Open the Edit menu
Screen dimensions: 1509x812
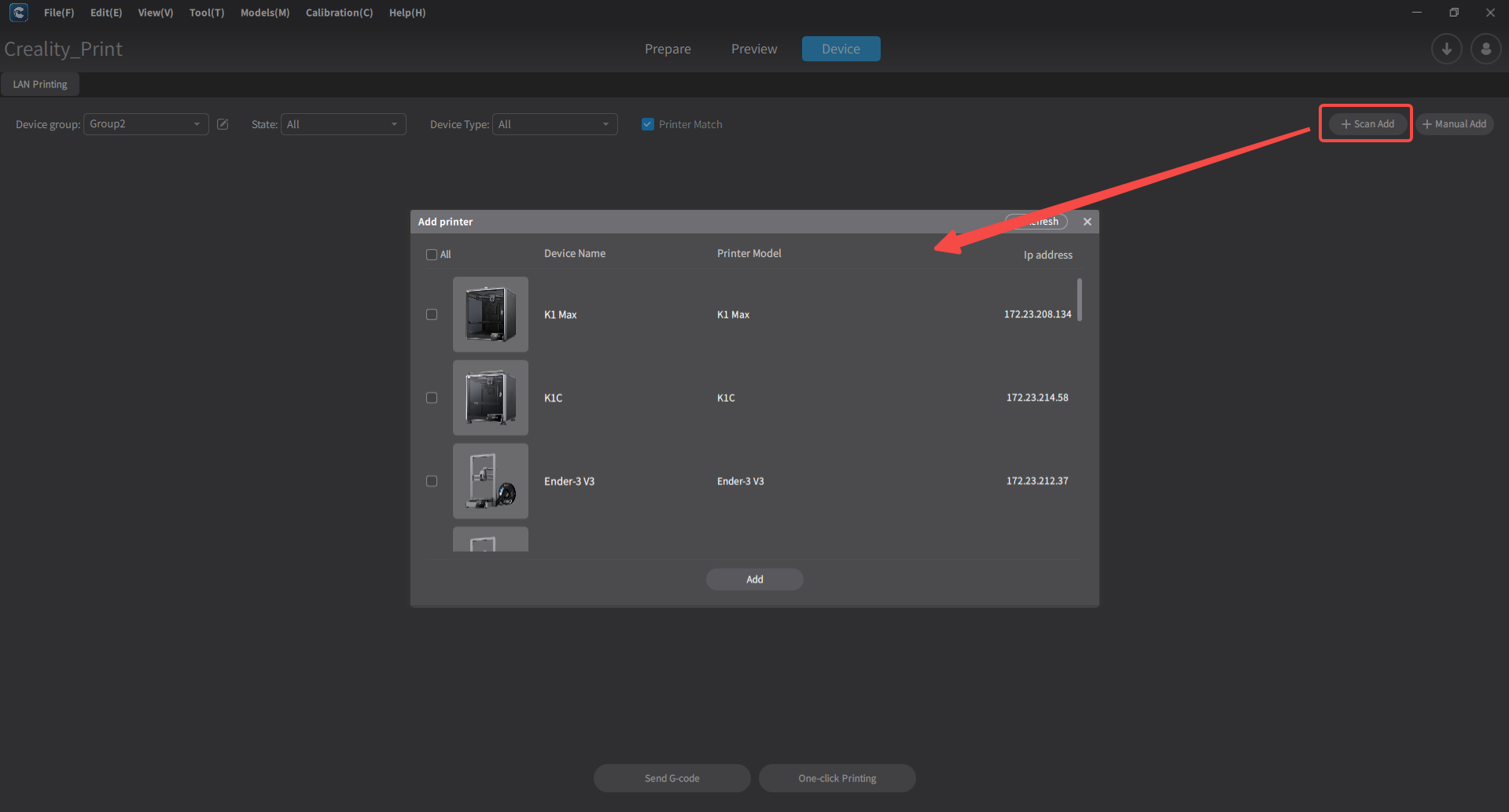tap(106, 13)
